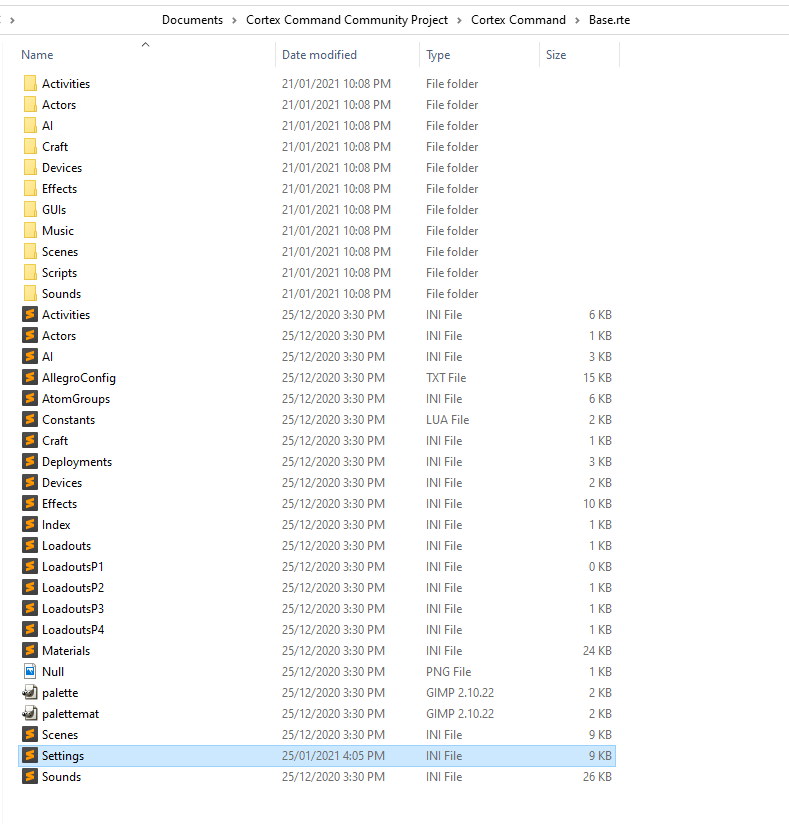
Task: Go to Cortex Command Community Project breadcrumb
Action: [x=347, y=20]
